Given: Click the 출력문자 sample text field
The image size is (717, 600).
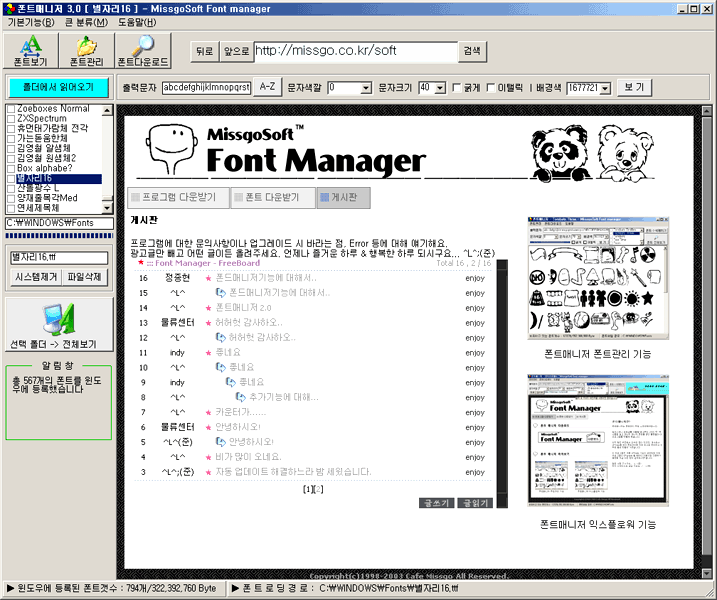Looking at the screenshot, I should [x=206, y=88].
